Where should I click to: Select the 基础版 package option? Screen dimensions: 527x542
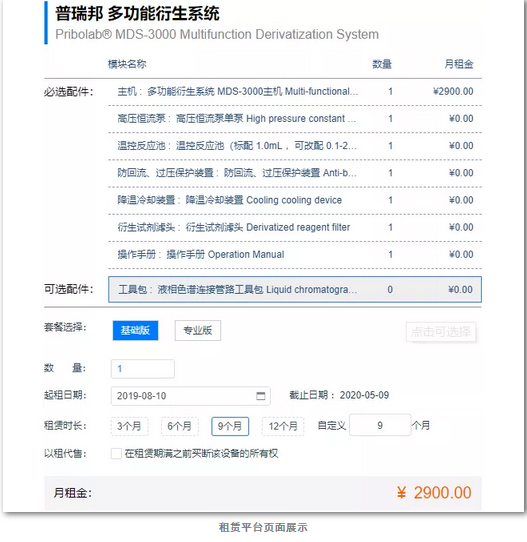[x=135, y=330]
